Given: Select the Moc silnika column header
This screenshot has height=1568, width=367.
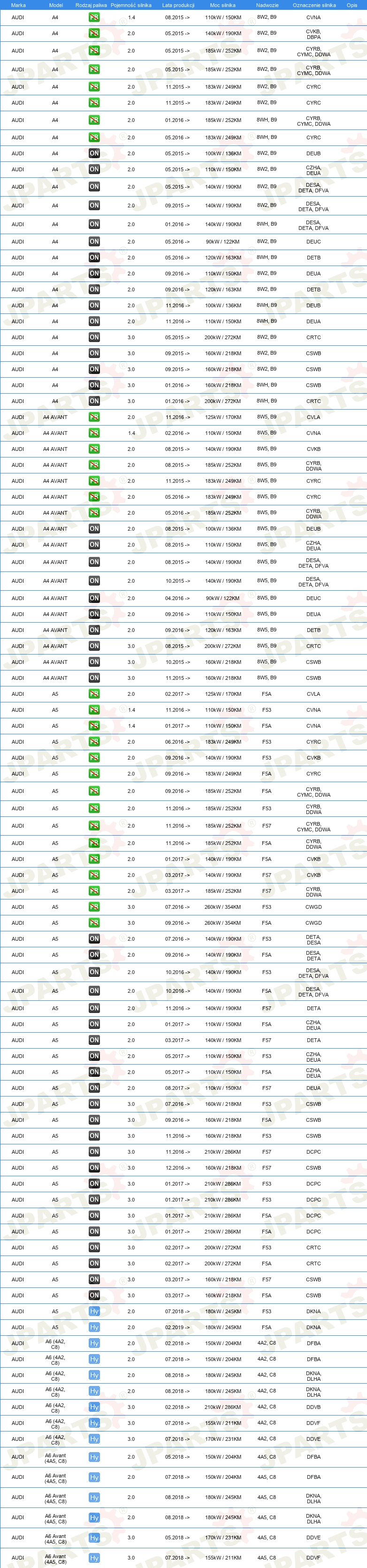Looking at the screenshot, I should point(223,5).
